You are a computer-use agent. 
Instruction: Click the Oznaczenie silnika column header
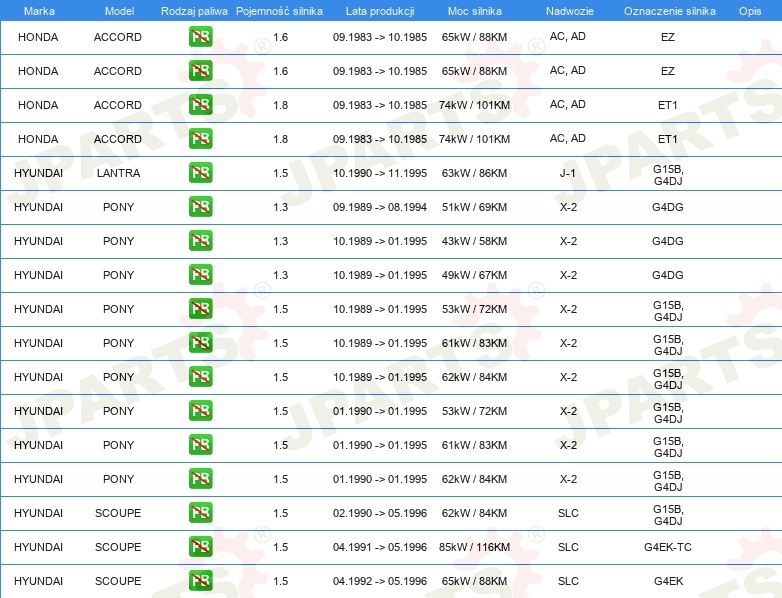pyautogui.click(x=670, y=11)
